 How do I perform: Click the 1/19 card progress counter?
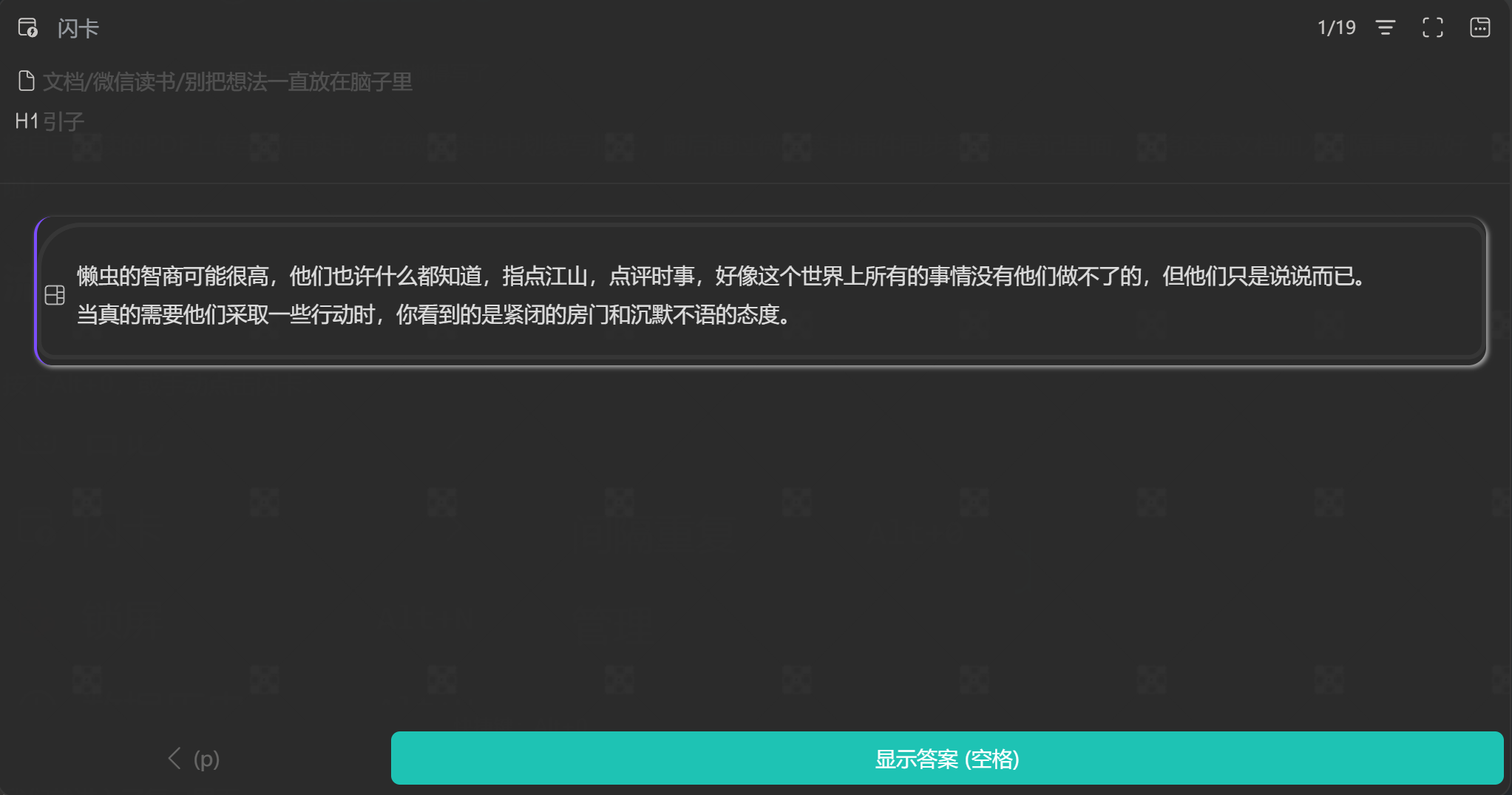(x=1336, y=28)
